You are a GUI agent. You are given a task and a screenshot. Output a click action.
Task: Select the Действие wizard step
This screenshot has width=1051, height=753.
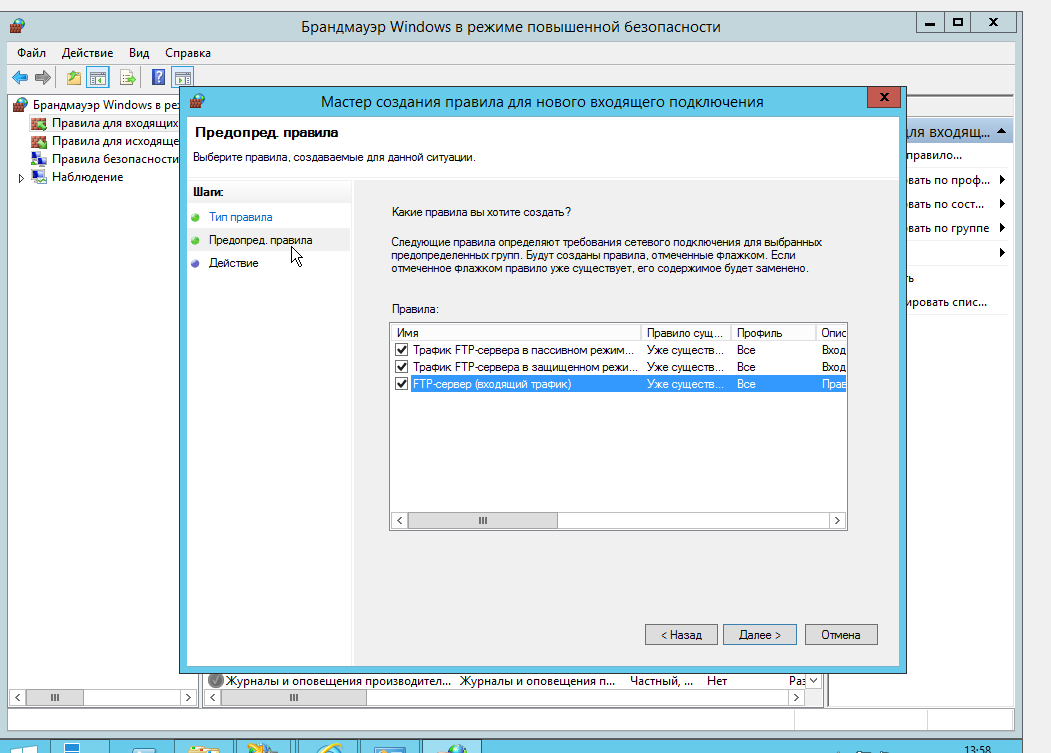click(x=233, y=263)
